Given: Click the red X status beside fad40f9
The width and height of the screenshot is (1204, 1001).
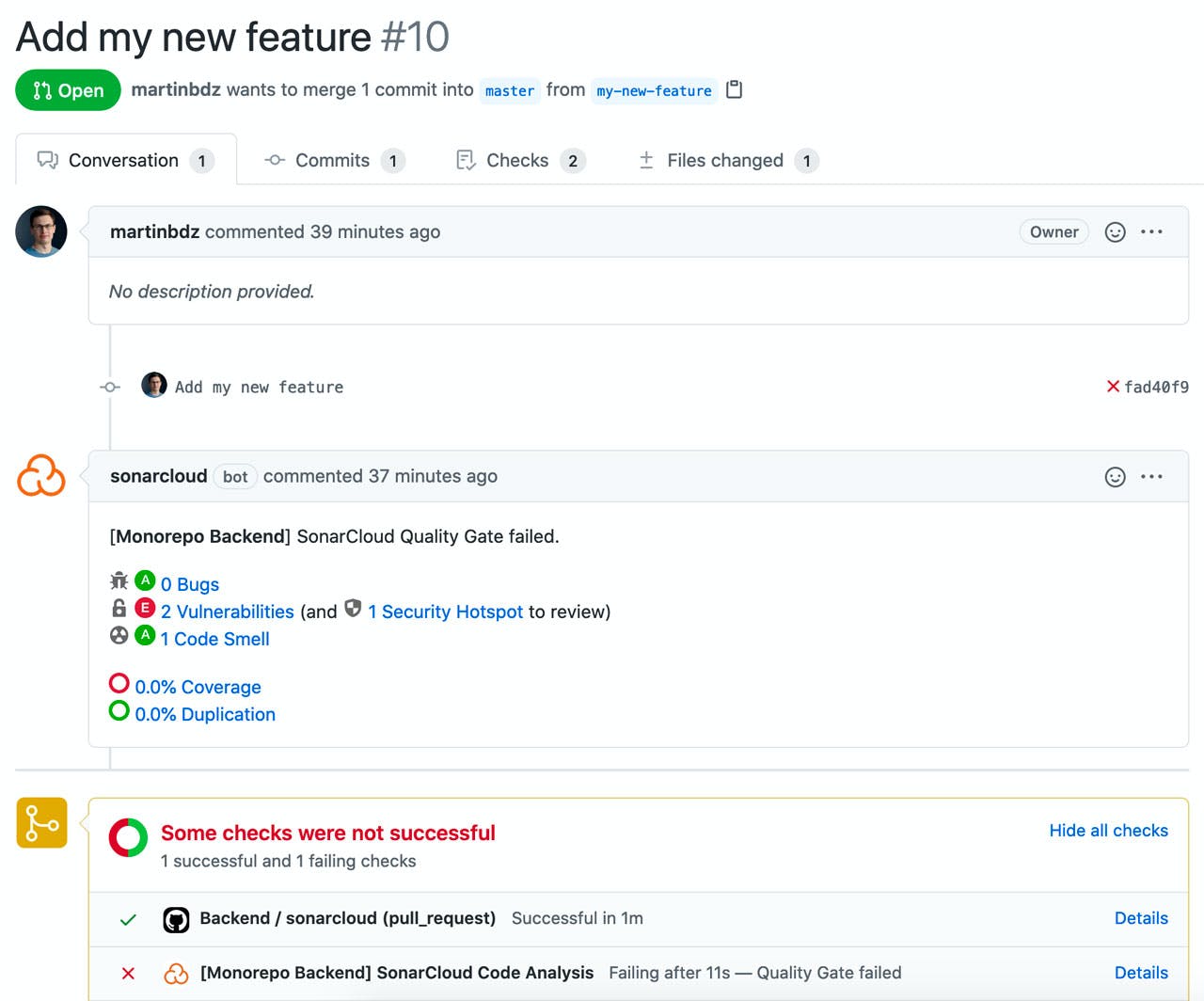Looking at the screenshot, I should click(1113, 387).
